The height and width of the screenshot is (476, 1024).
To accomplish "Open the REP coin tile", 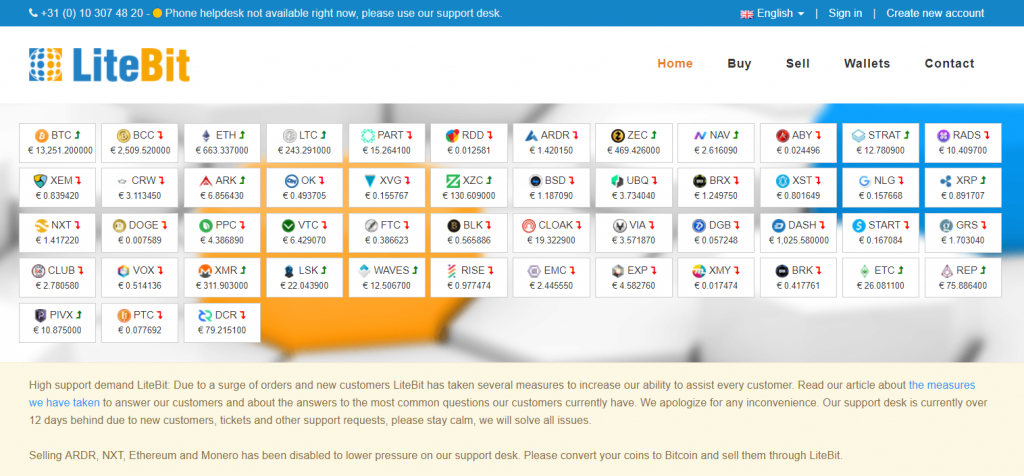I will coord(963,278).
